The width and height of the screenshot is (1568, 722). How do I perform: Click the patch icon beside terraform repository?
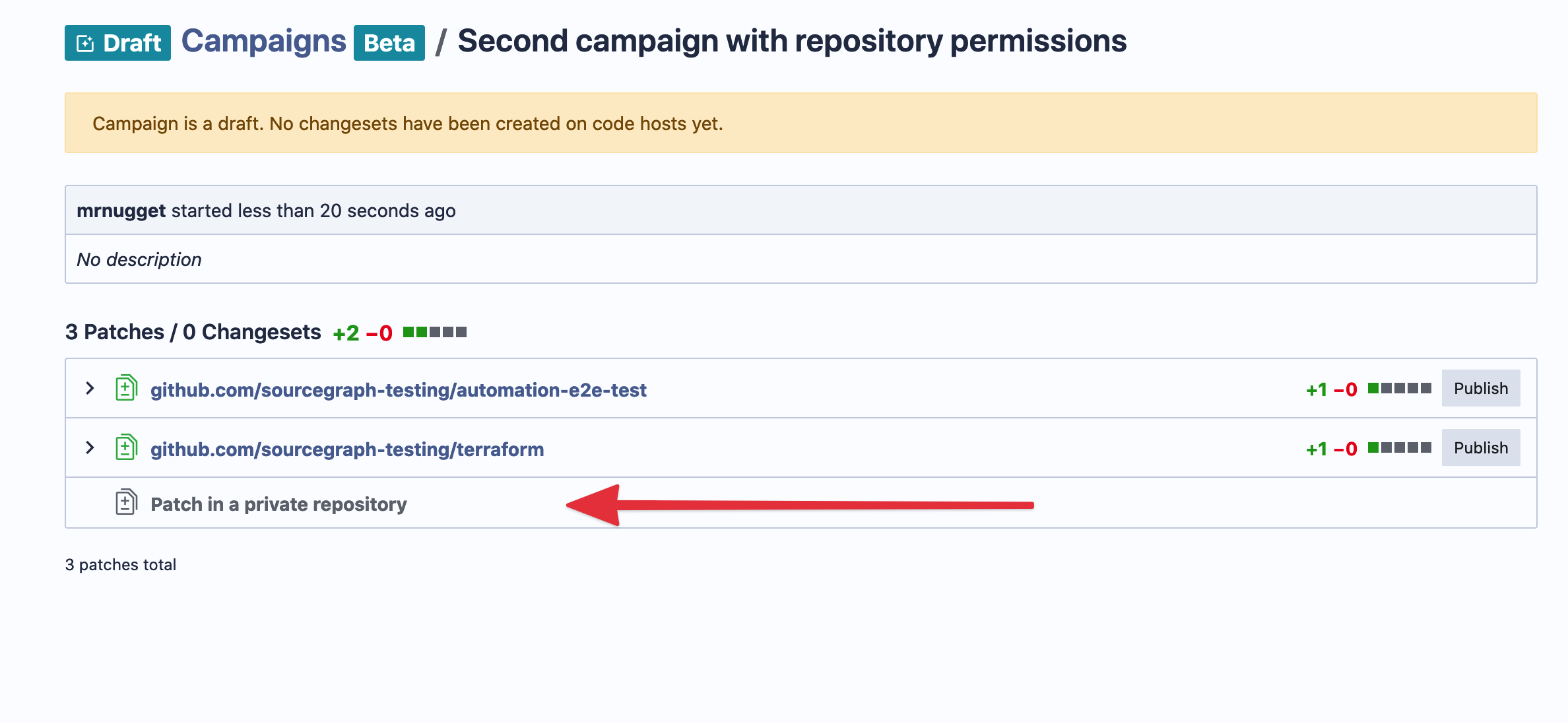click(126, 448)
